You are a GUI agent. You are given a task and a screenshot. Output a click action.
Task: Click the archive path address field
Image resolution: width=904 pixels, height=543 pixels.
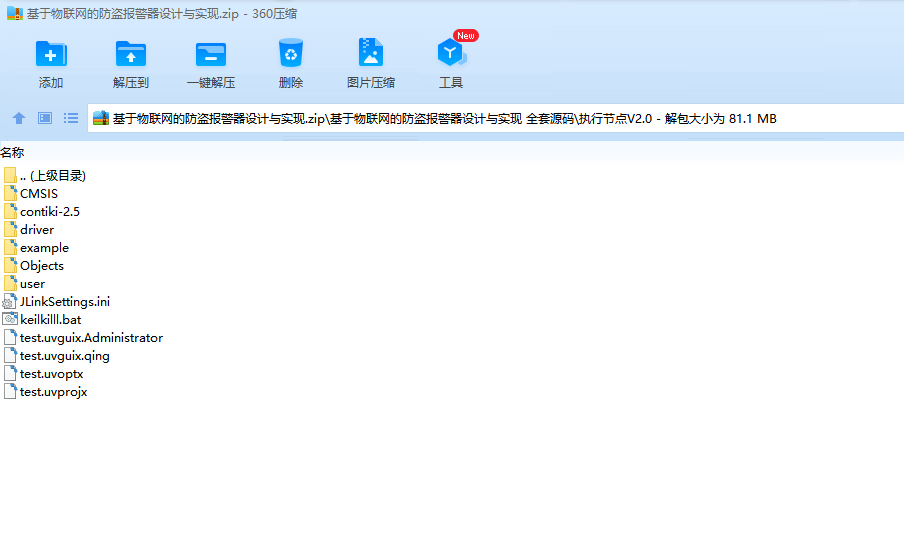(x=496, y=118)
